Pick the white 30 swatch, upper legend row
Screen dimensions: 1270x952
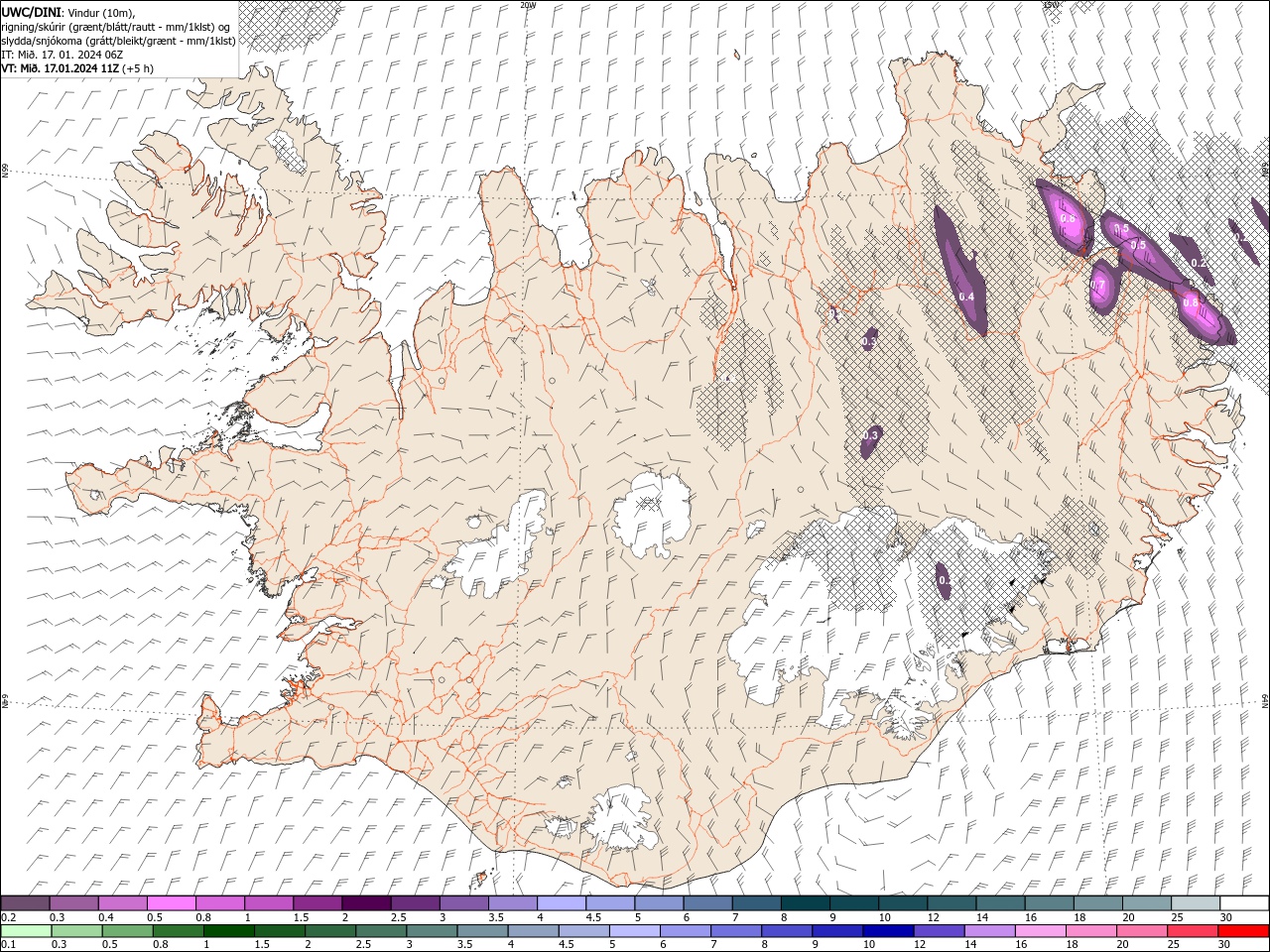point(1244,903)
